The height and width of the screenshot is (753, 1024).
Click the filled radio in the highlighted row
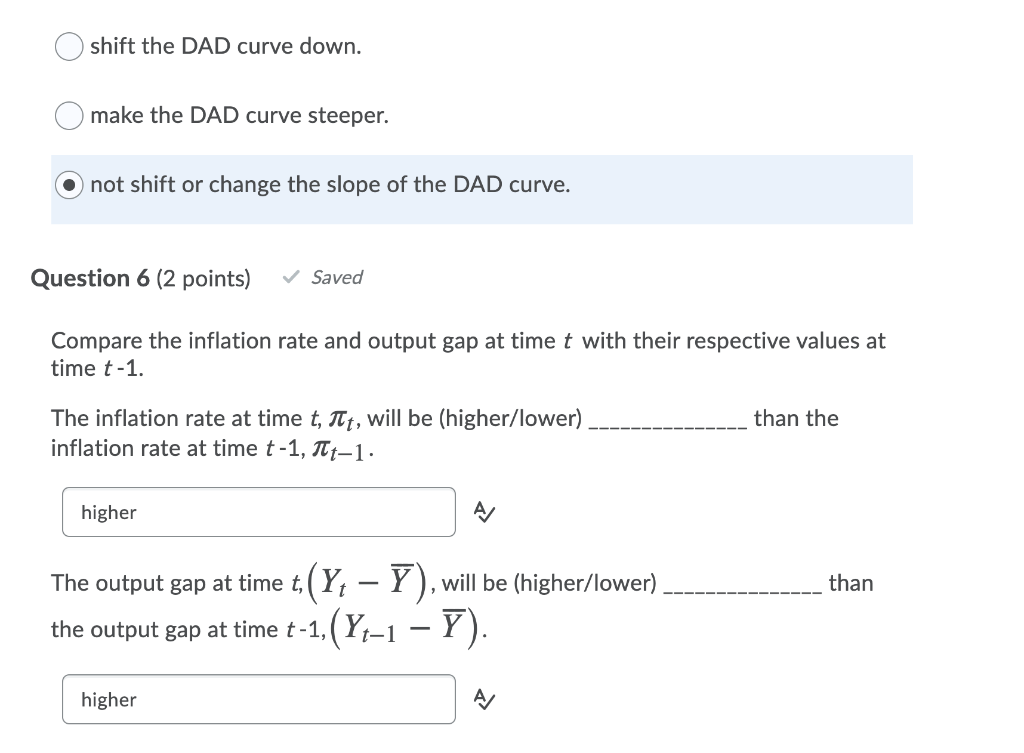(x=68, y=184)
